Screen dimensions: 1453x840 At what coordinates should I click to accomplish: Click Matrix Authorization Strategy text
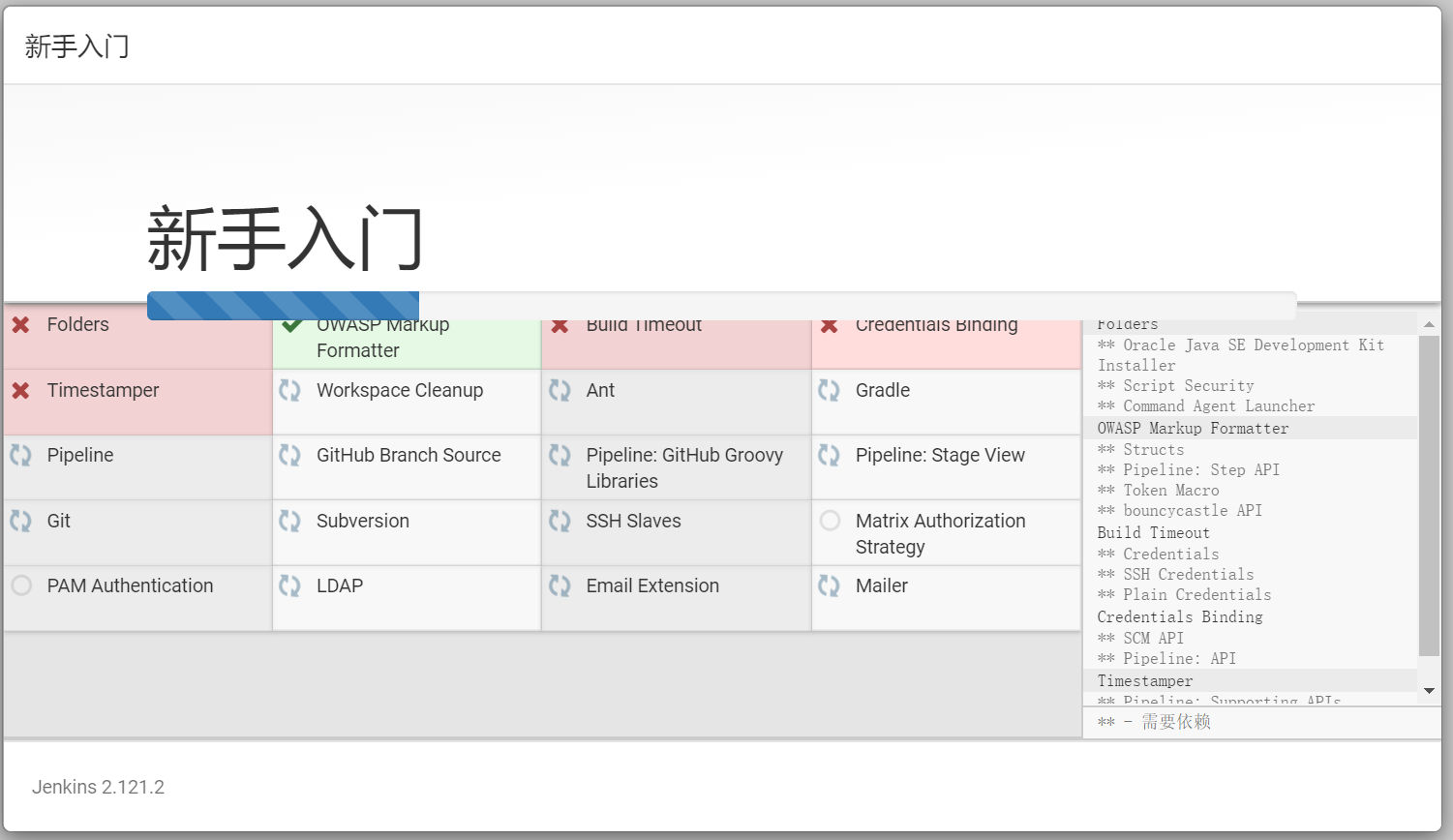941,534
